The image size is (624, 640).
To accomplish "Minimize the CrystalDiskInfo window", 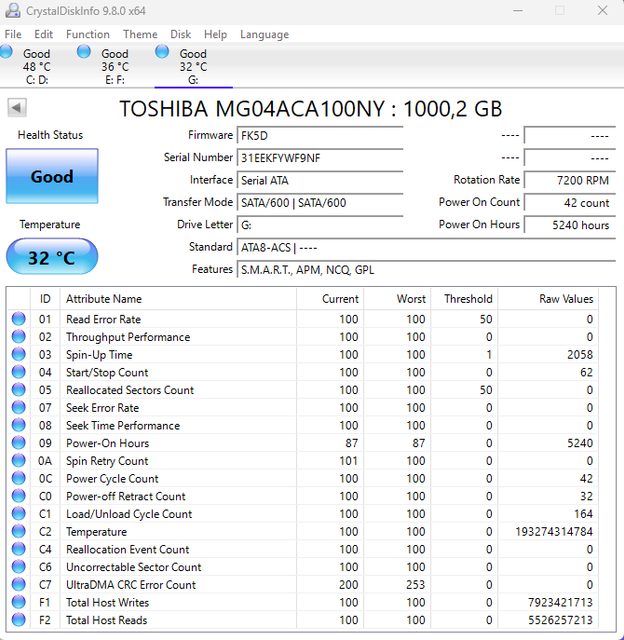I will (518, 11).
